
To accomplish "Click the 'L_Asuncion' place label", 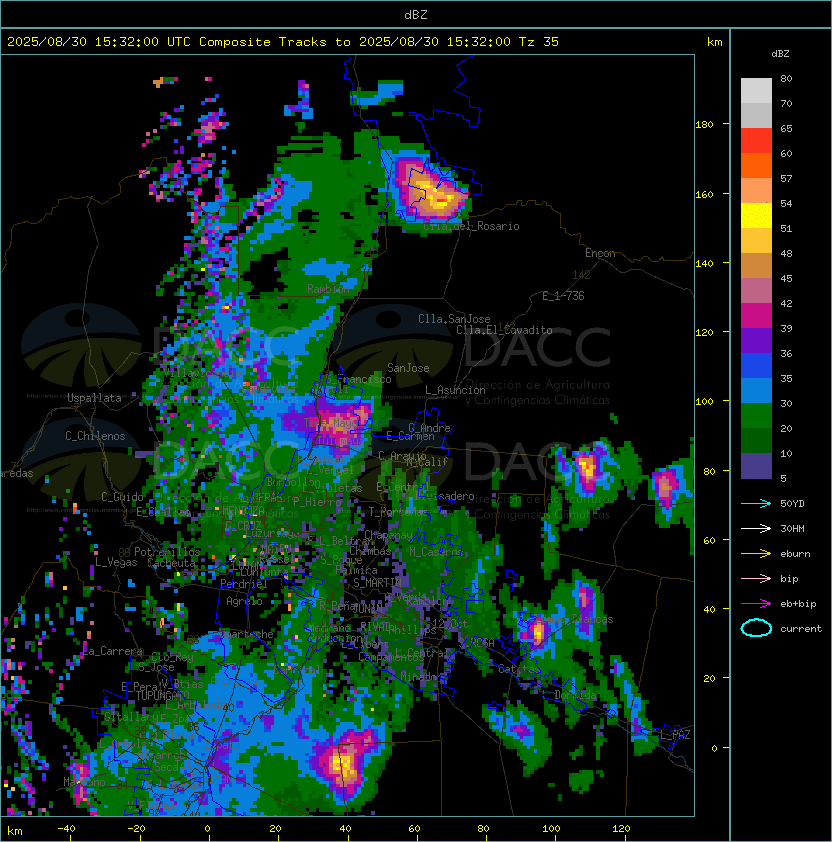I will pos(455,390).
